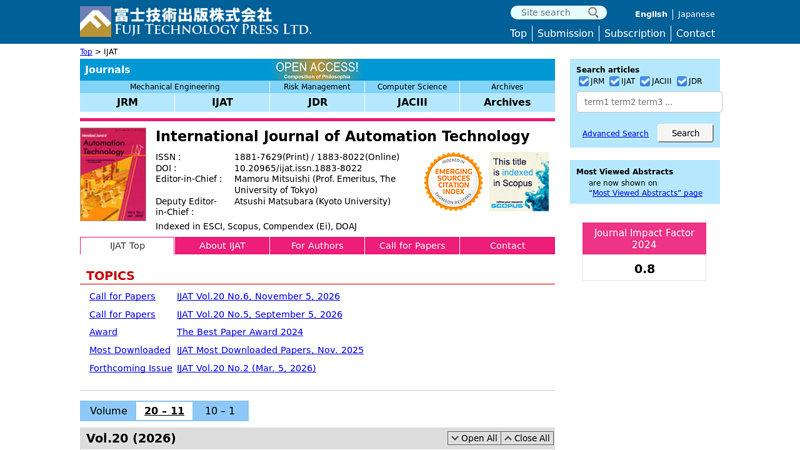Click the IJAT journal cover thumbnail
800x450 pixels.
[x=113, y=174]
